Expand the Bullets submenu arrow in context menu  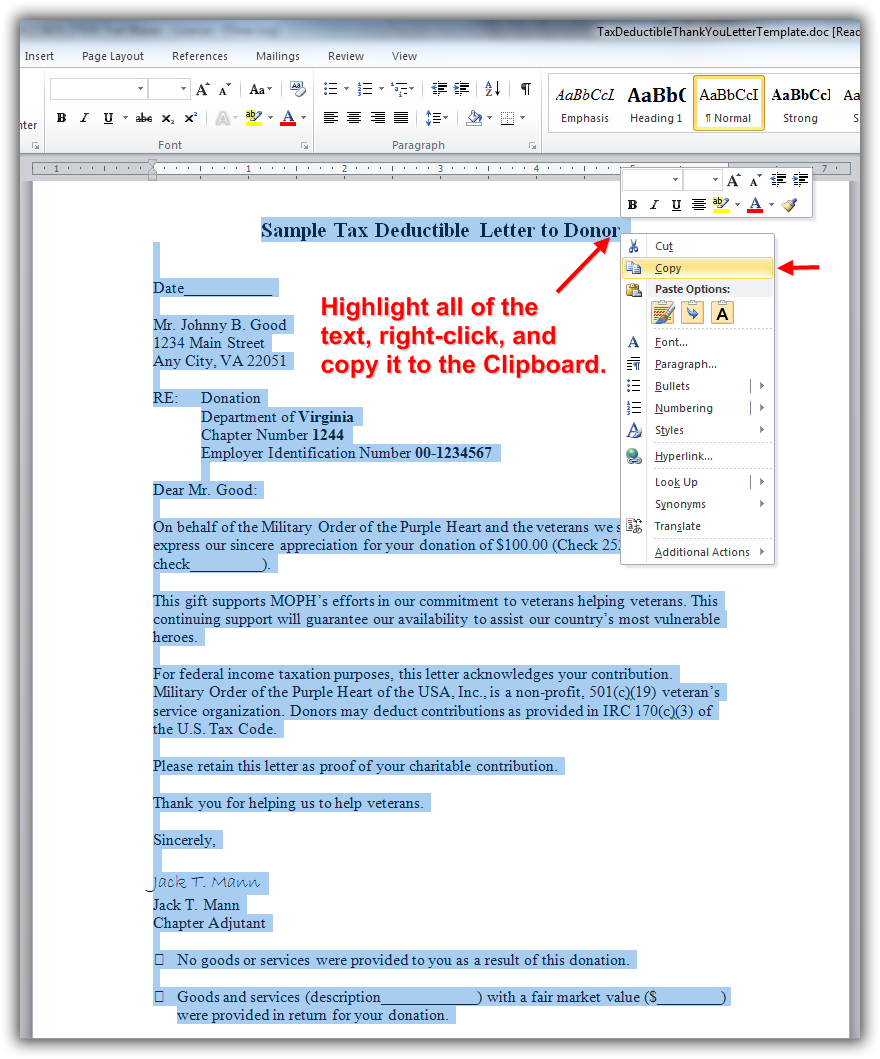tap(761, 386)
